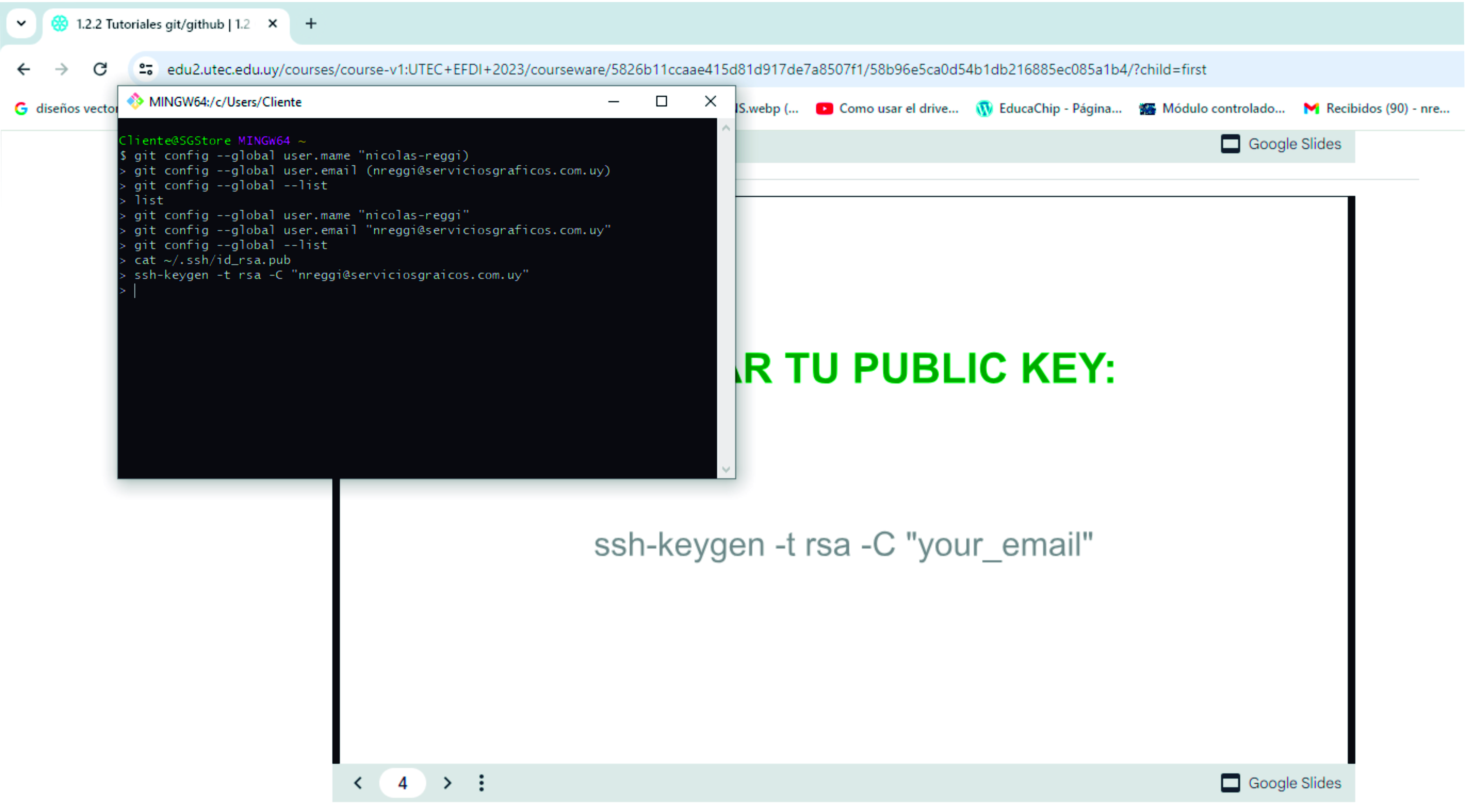Click the Cliente@SGStore prompt text
This screenshot has width=1470, height=812.
[175, 140]
